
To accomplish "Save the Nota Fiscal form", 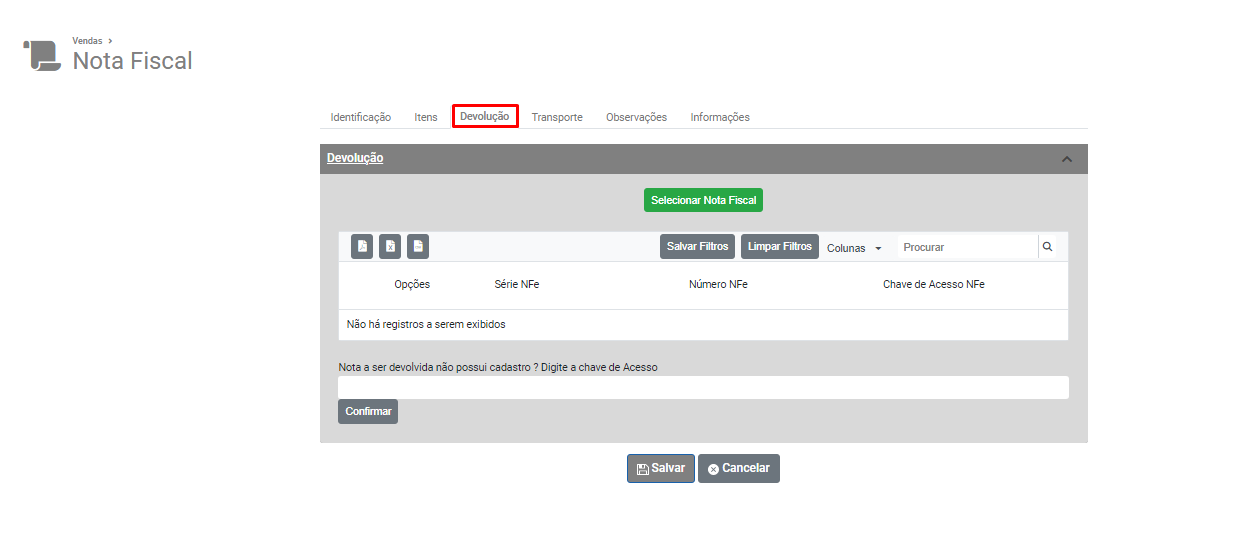I will [661, 468].
